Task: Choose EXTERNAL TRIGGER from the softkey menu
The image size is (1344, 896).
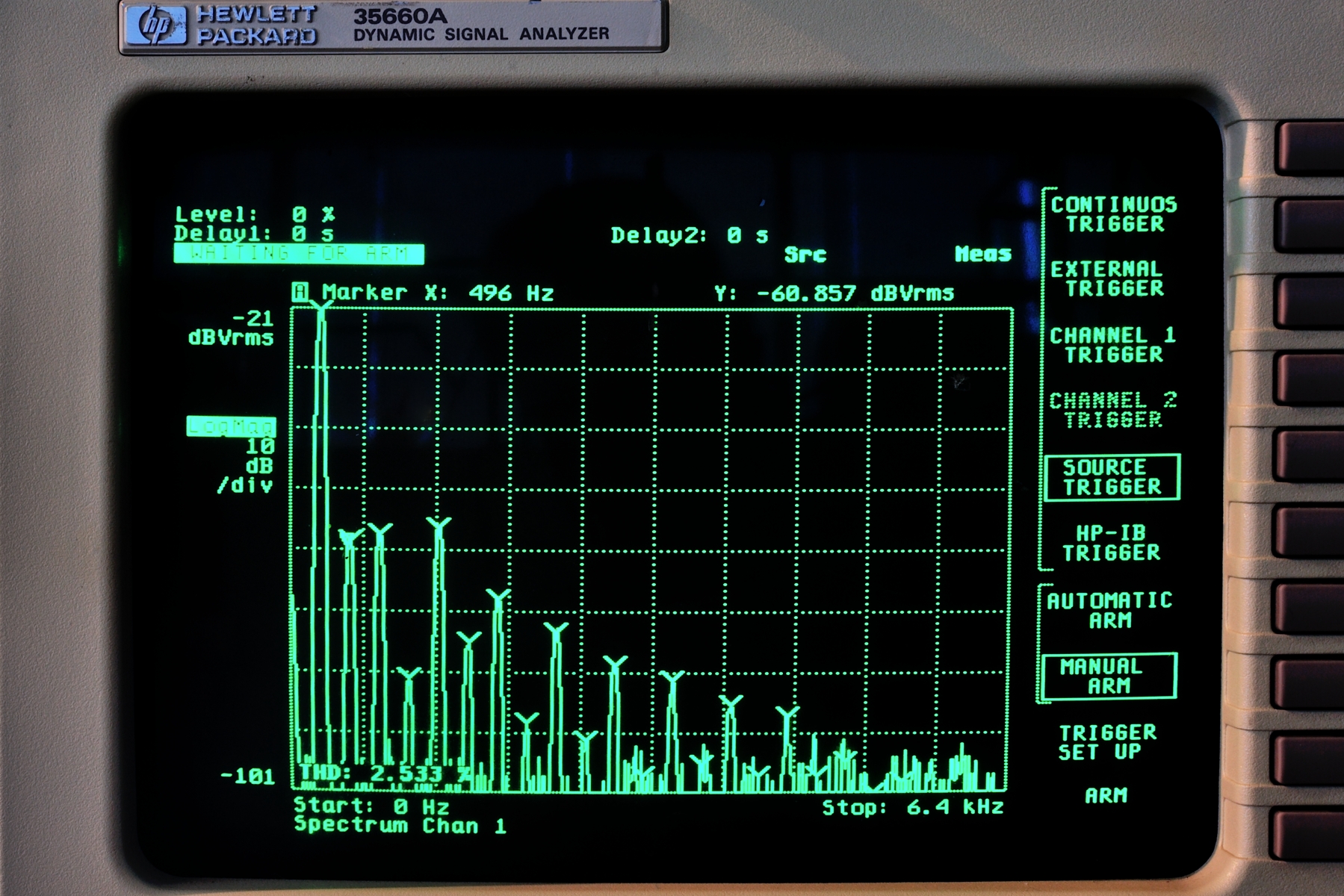Action: (x=1107, y=279)
